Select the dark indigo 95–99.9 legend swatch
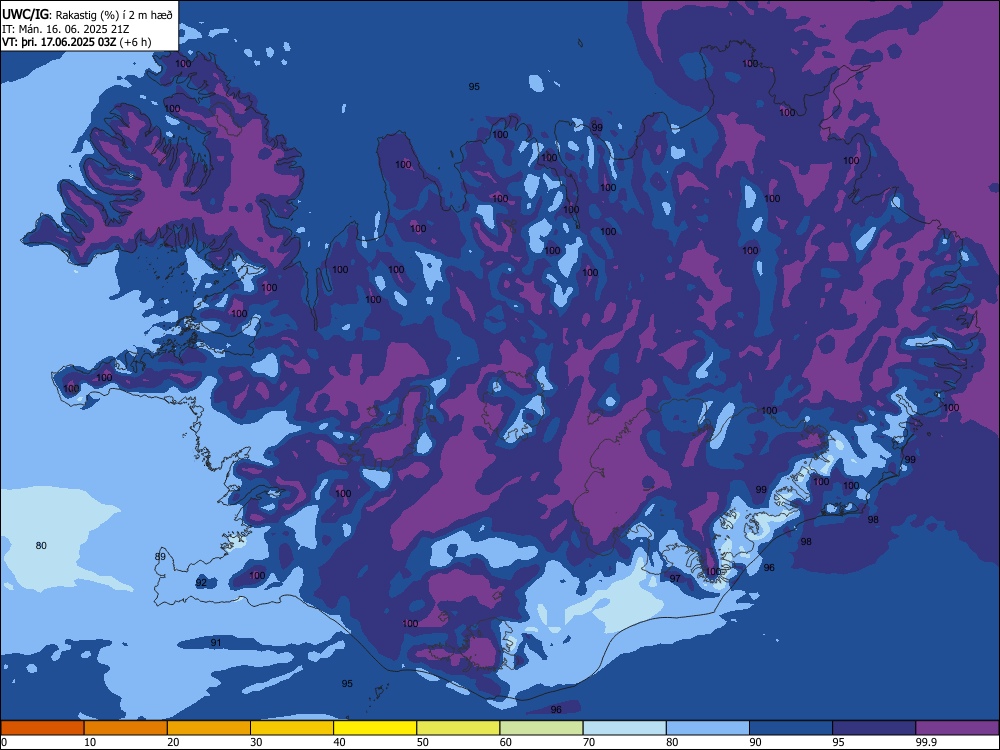 pyautogui.click(x=874, y=728)
